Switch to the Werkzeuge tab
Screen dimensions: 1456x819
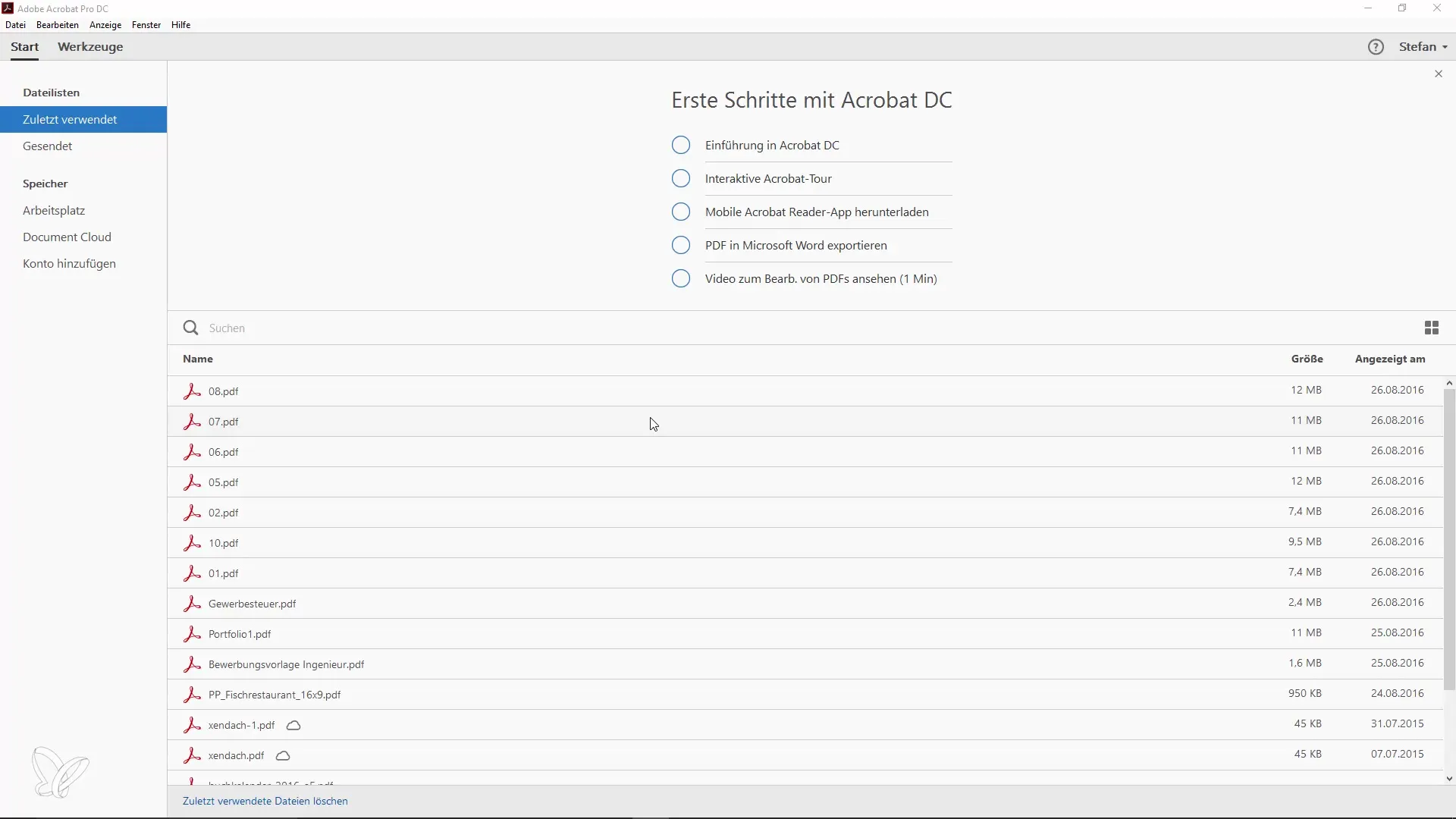tap(90, 47)
